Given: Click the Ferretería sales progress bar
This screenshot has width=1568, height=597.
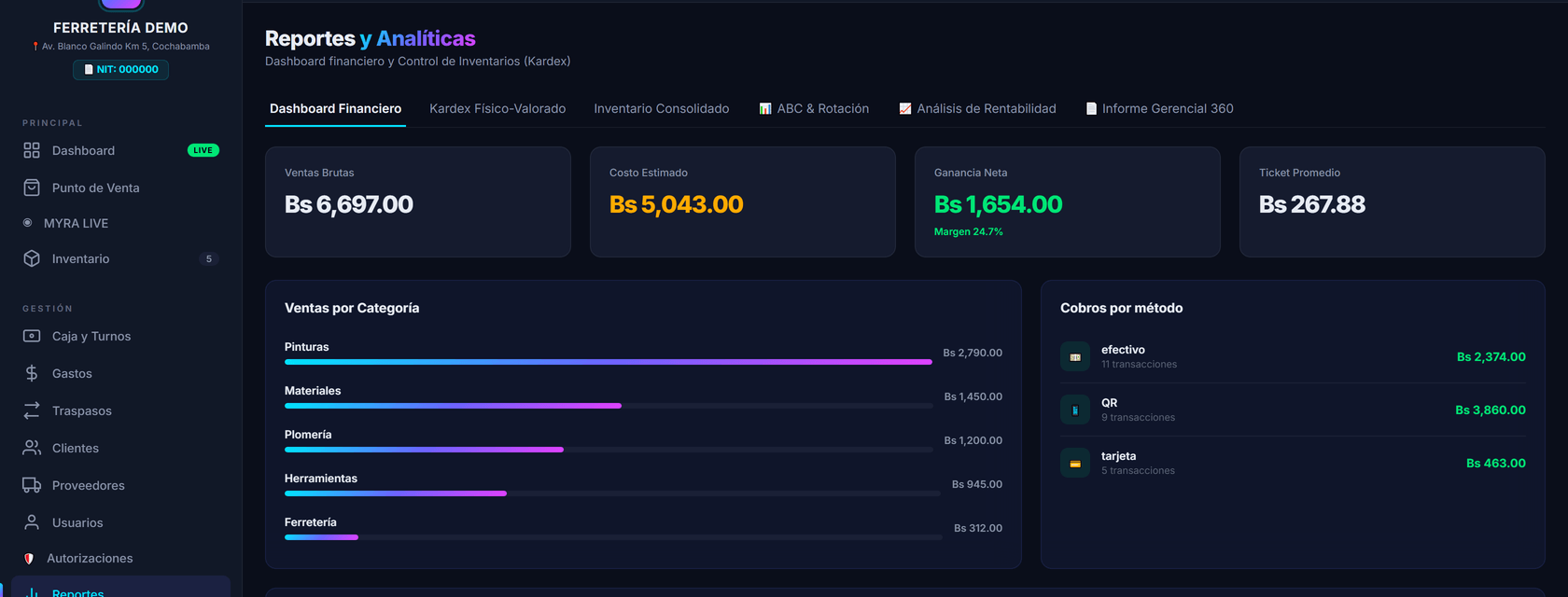Looking at the screenshot, I should click(x=613, y=537).
